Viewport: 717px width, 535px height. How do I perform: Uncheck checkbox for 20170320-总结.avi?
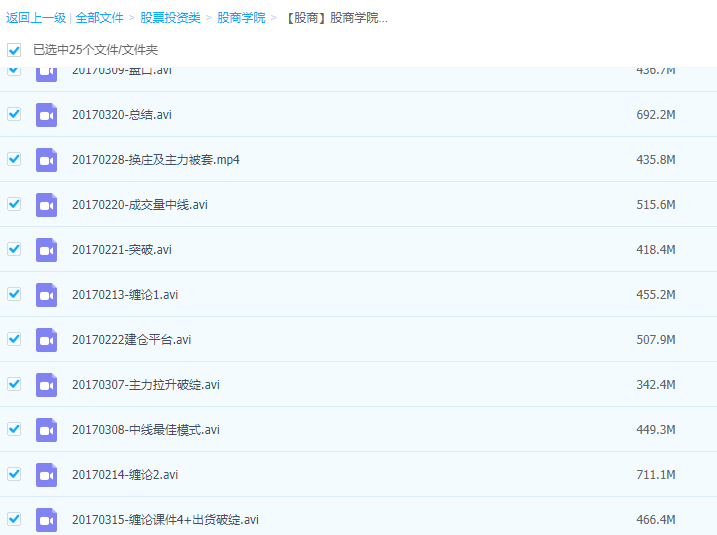[14, 114]
